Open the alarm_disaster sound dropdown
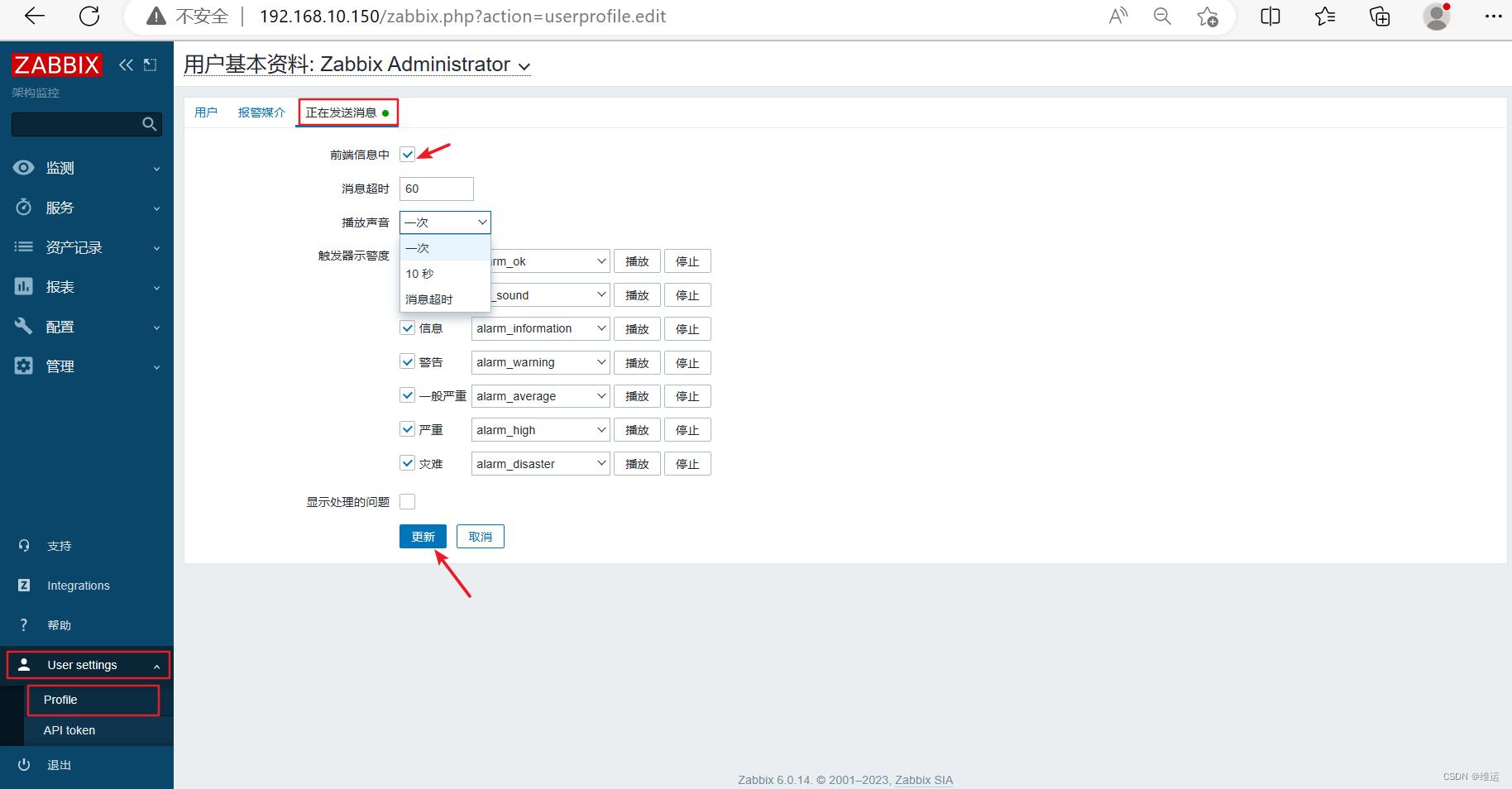 (x=540, y=464)
